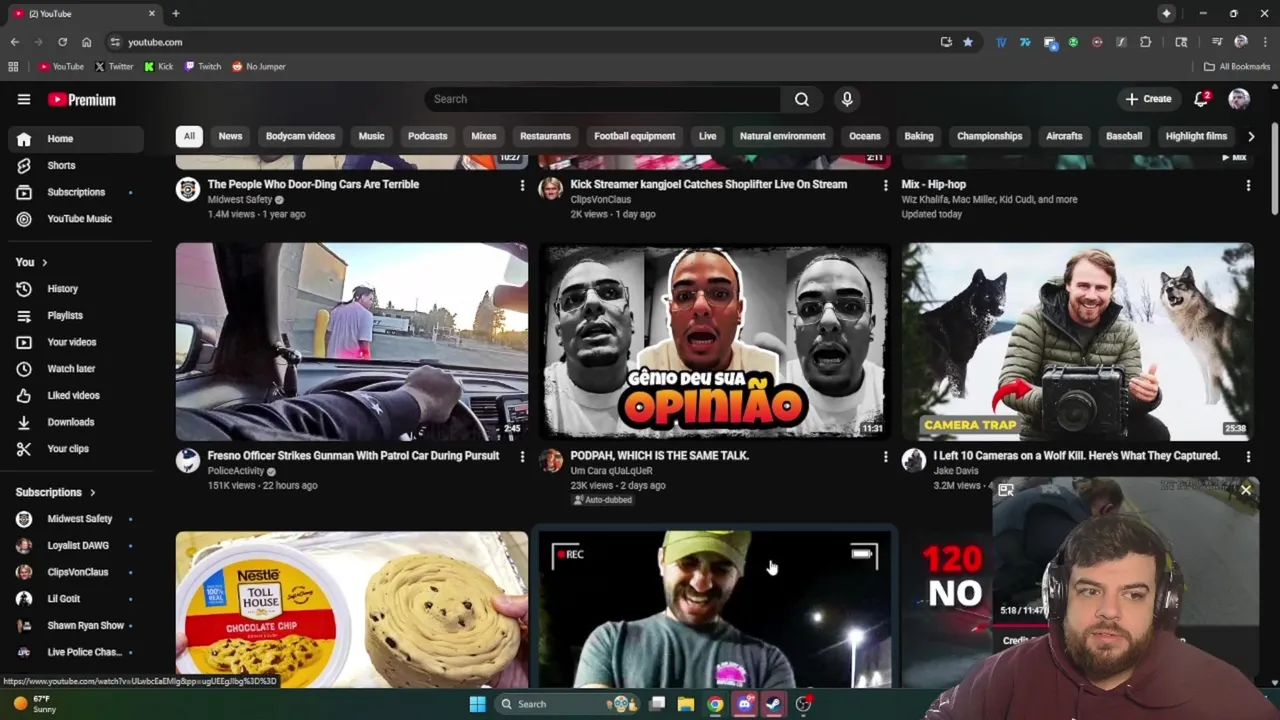Reload the page in browser toolbar
The width and height of the screenshot is (1280, 720).
(x=62, y=42)
